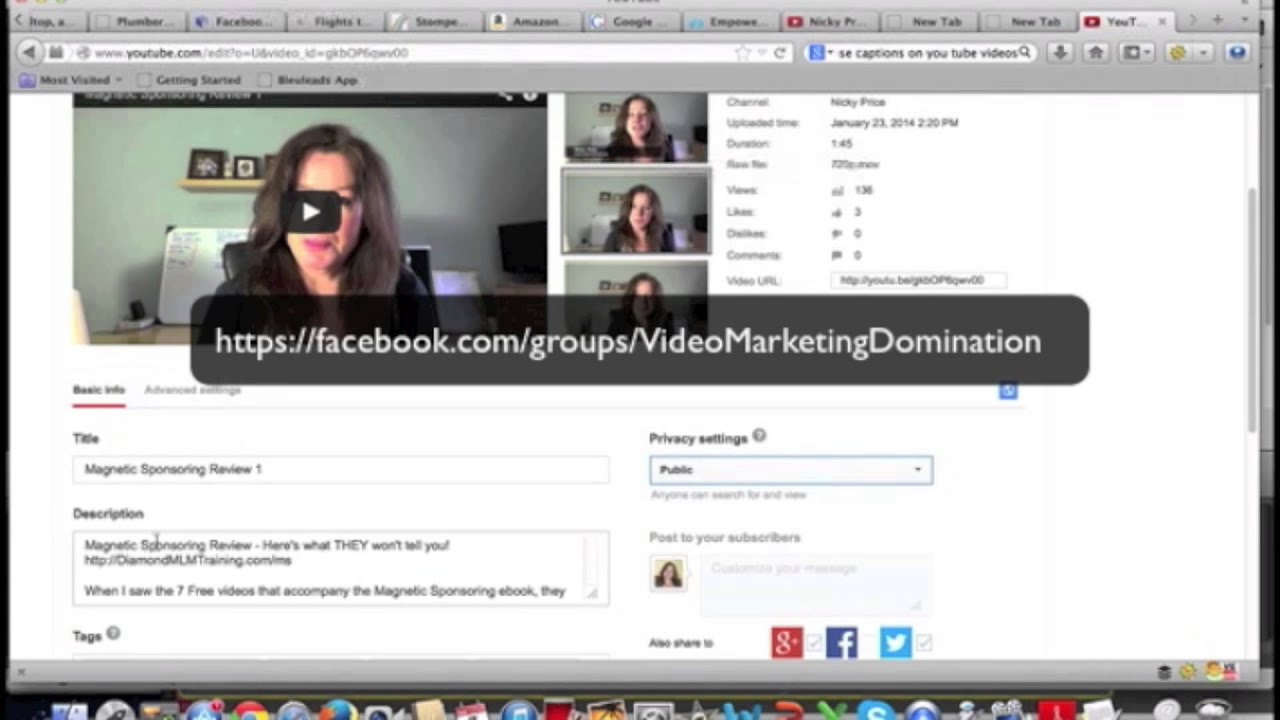This screenshot has width=1280, height=720.
Task: Switch to the Plumber browser tab
Action: [x=137, y=21]
